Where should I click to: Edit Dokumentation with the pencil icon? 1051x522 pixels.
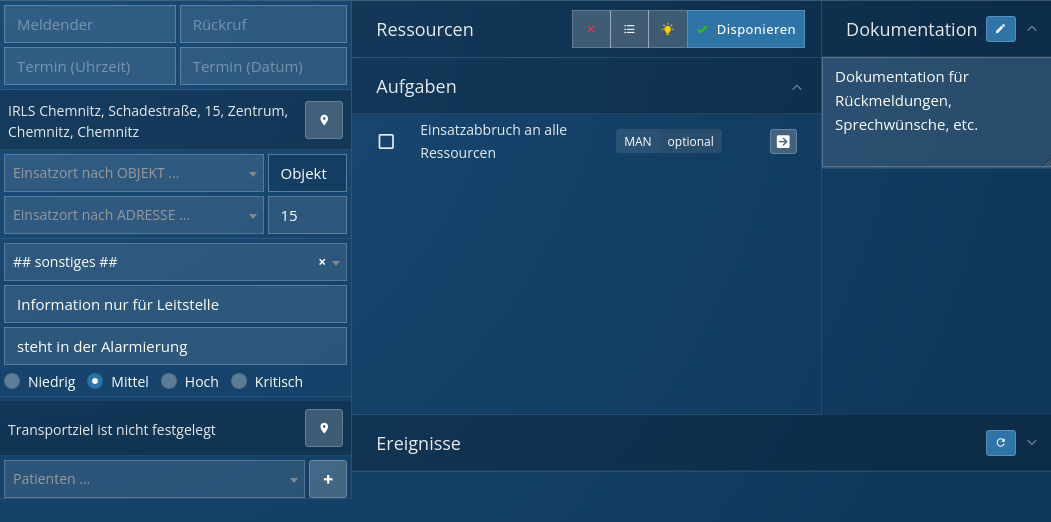coord(1000,29)
